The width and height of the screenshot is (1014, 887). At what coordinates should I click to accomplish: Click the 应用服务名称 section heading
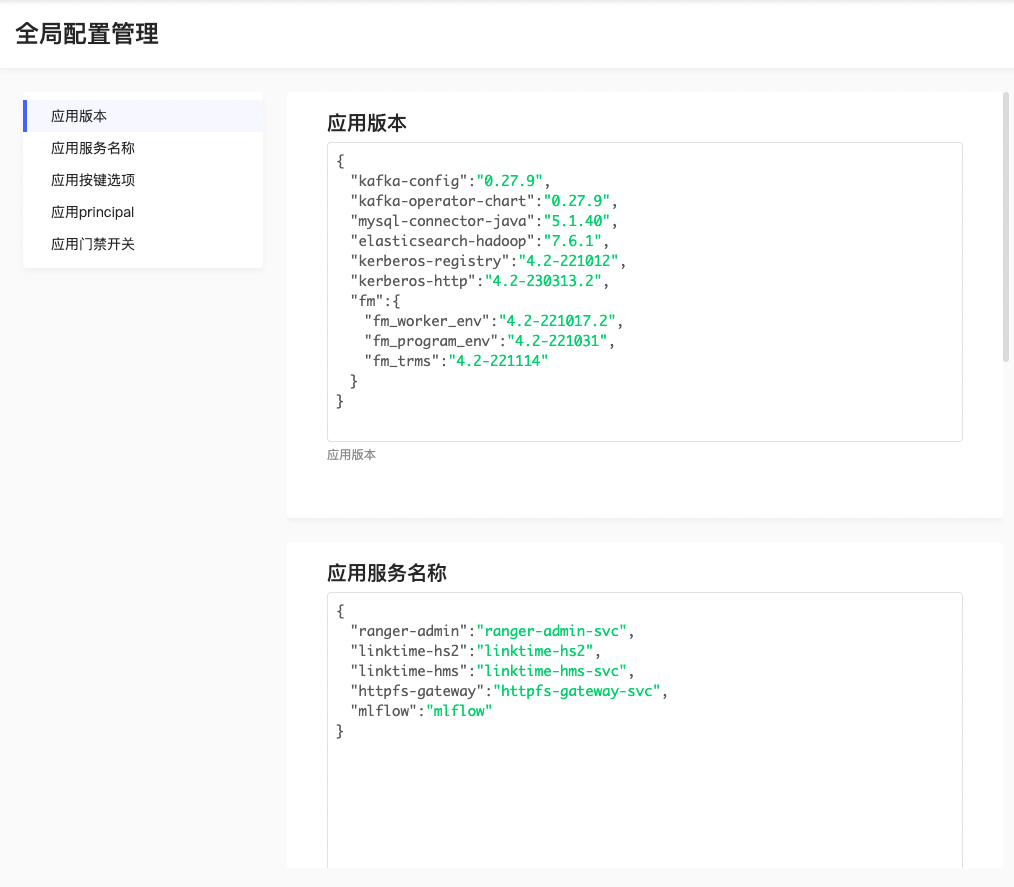tap(387, 573)
